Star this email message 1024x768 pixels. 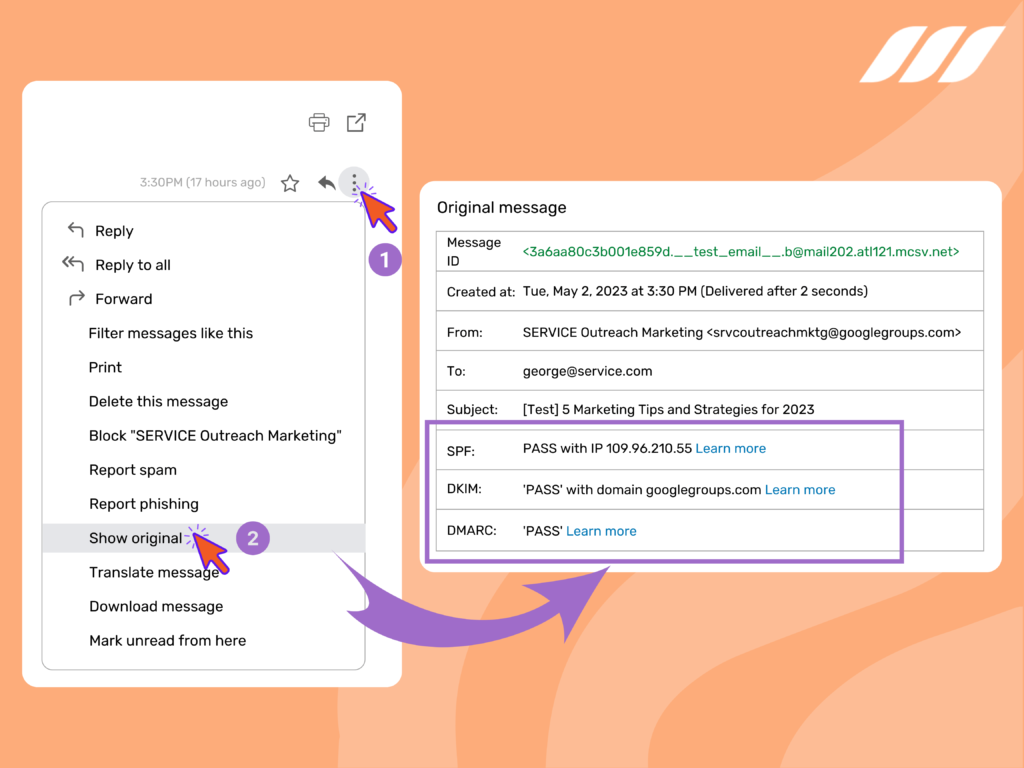[x=289, y=183]
